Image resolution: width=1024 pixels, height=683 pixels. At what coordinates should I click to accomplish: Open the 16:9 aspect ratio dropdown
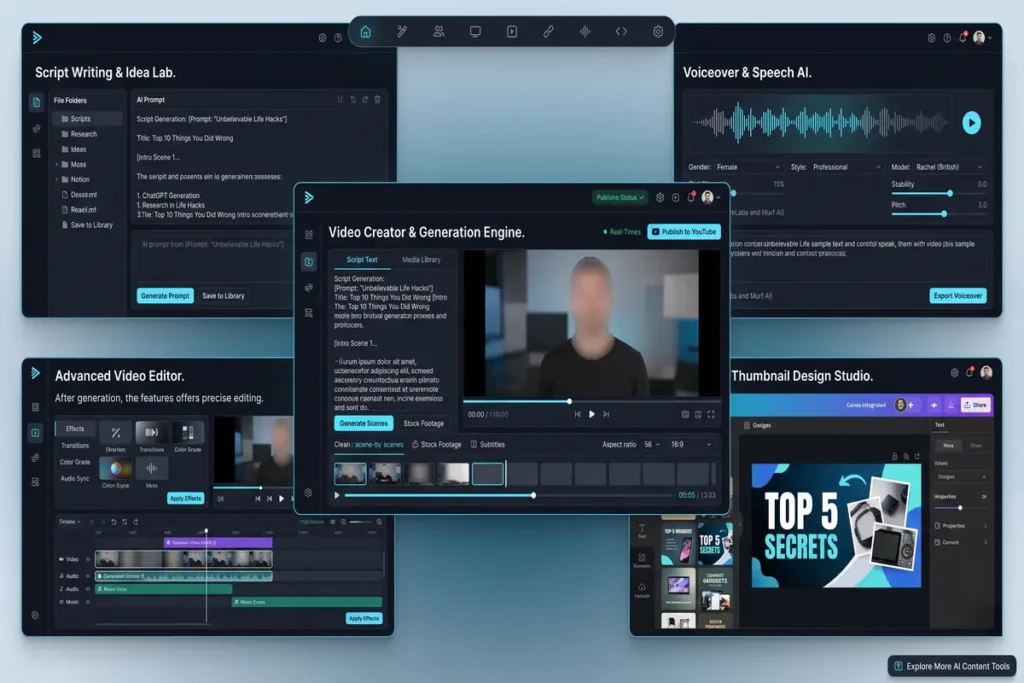[x=689, y=444]
